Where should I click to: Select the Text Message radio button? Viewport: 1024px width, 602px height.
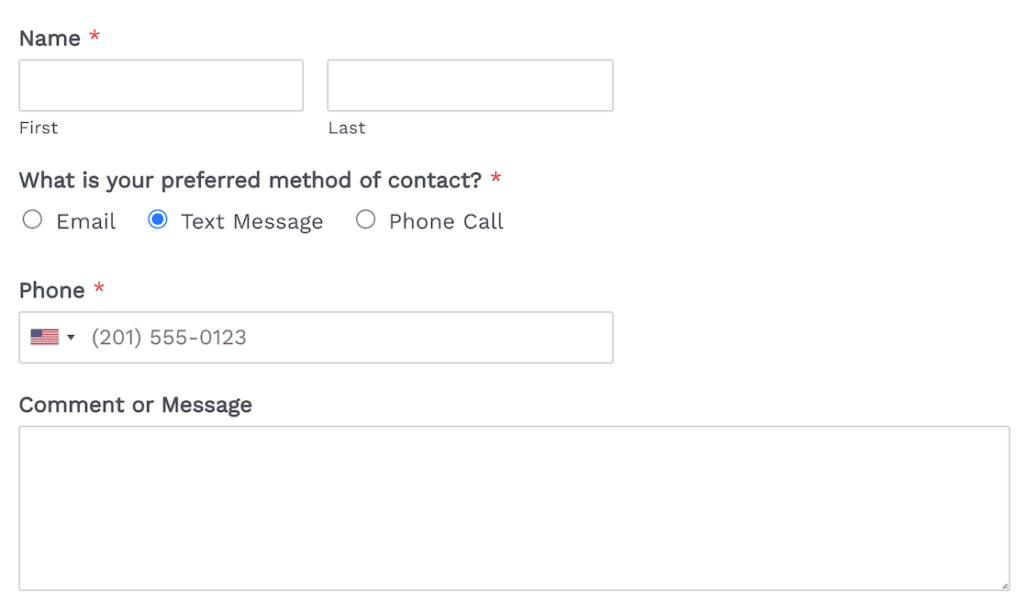[x=157, y=220]
